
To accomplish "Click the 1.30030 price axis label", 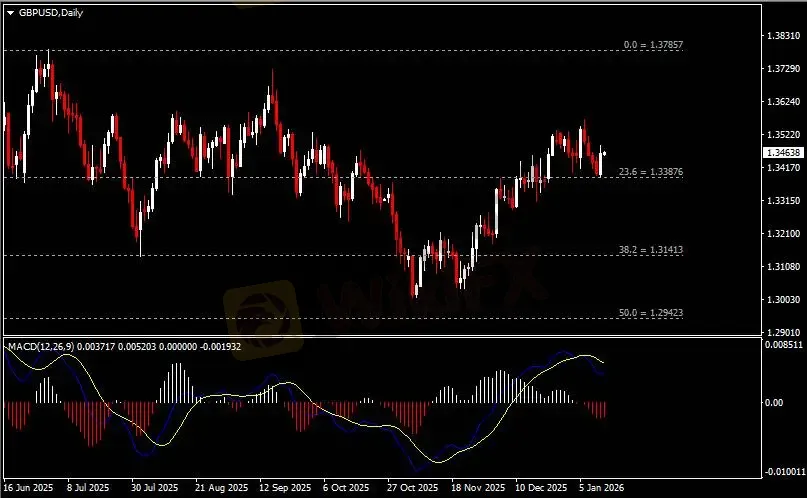I will click(x=780, y=300).
